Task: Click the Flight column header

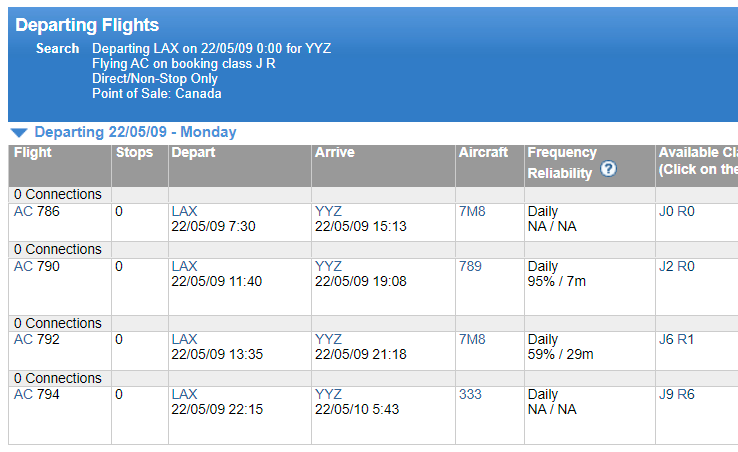Action: 33,153
